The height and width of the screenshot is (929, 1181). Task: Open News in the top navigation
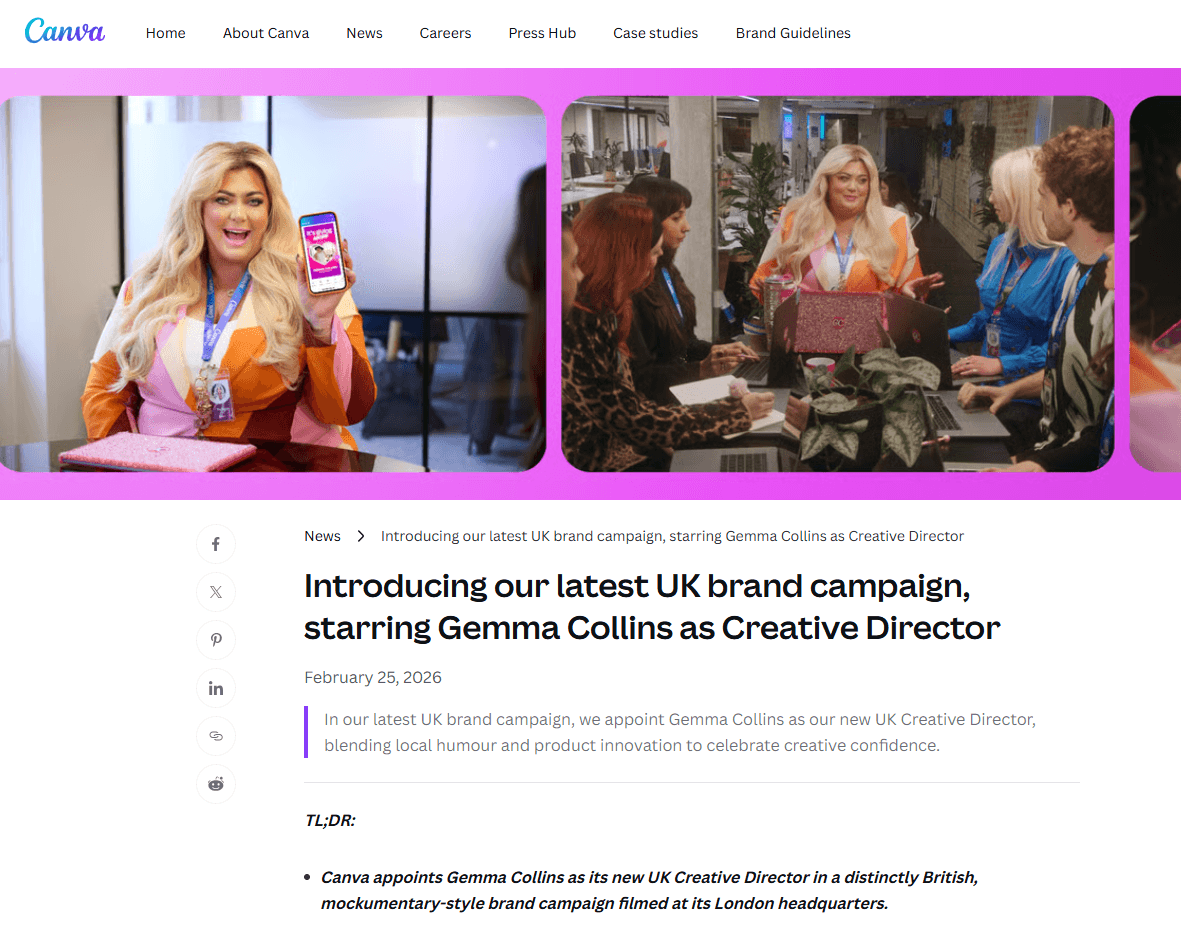365,33
